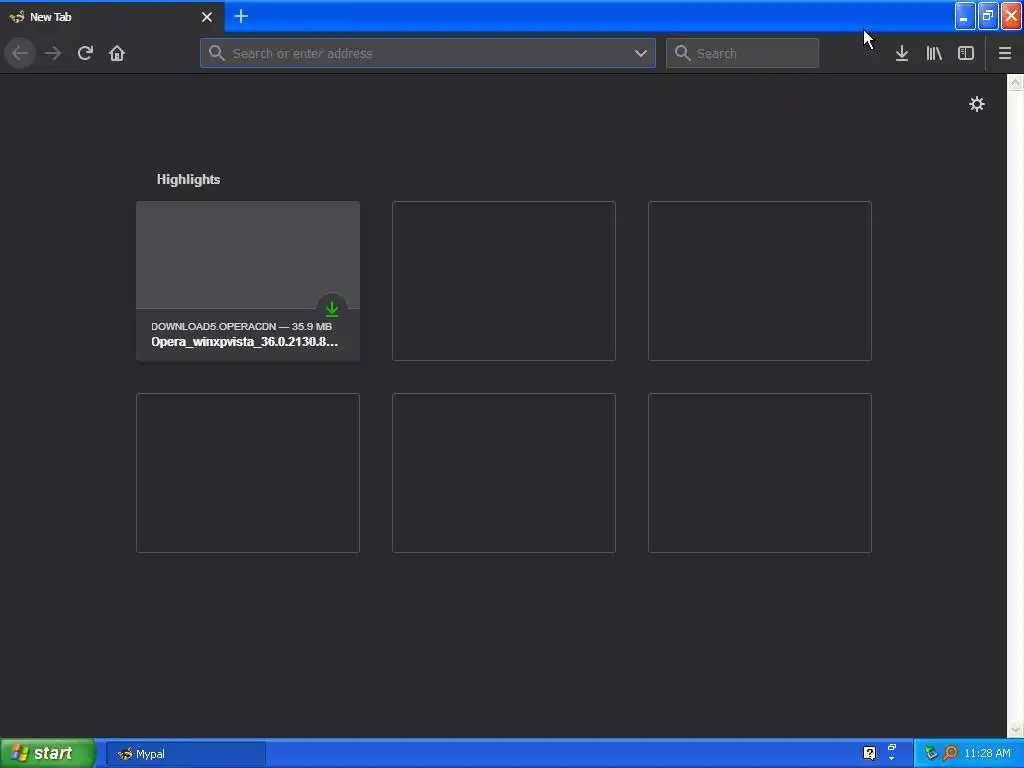Open the home page

point(117,53)
